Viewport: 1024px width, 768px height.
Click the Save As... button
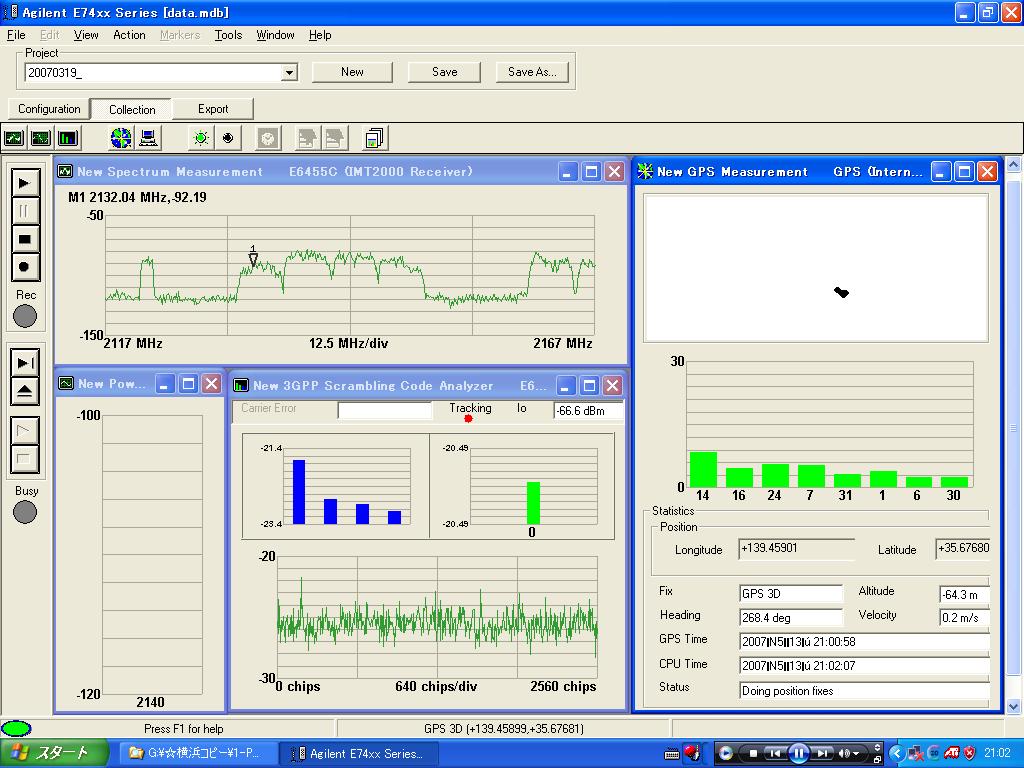[532, 72]
